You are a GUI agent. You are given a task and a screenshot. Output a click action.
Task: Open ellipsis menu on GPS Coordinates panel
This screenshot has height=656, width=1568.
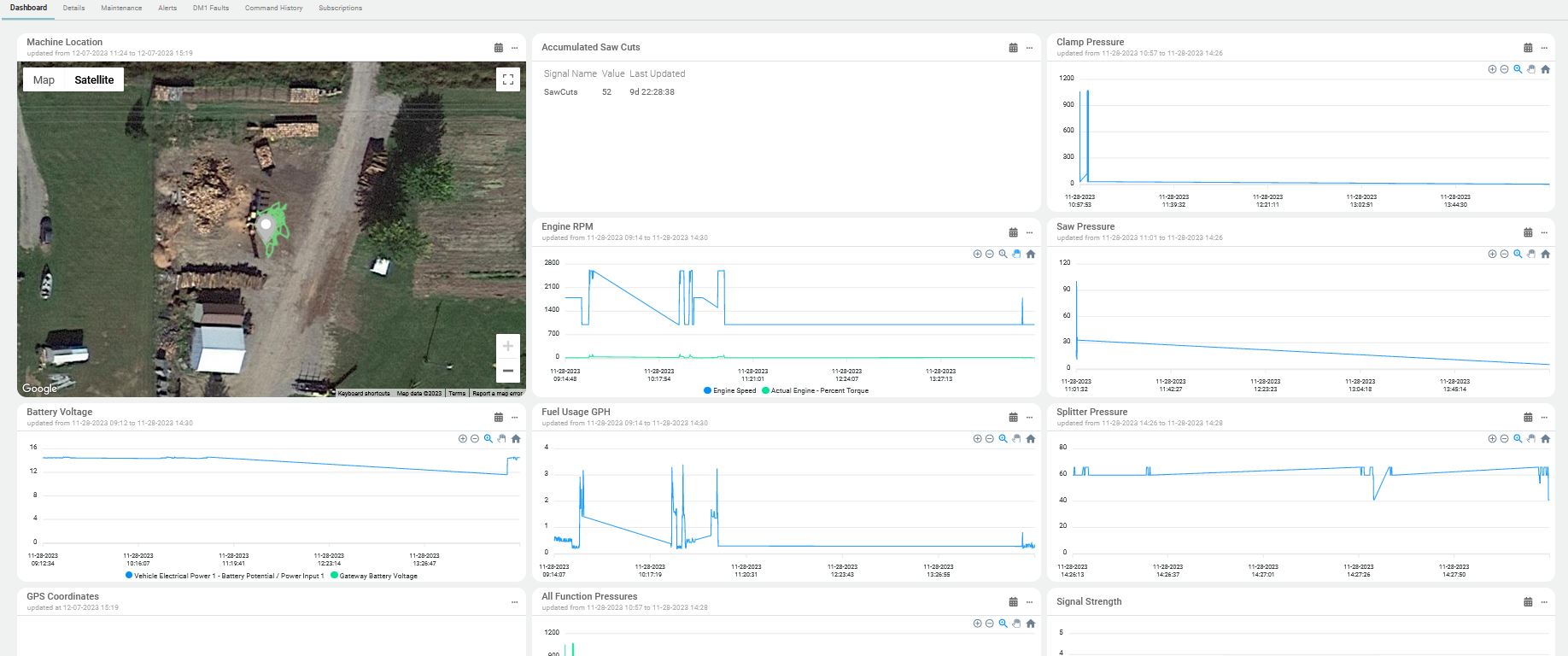pos(514,602)
